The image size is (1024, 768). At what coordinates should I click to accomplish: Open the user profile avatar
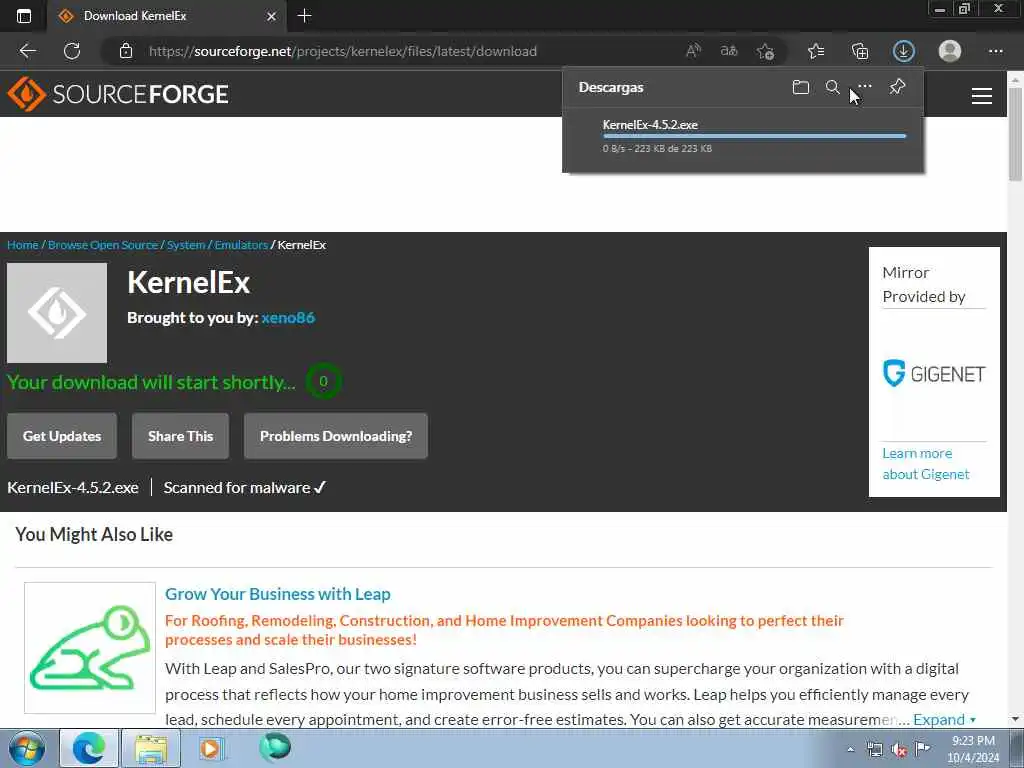coord(950,51)
